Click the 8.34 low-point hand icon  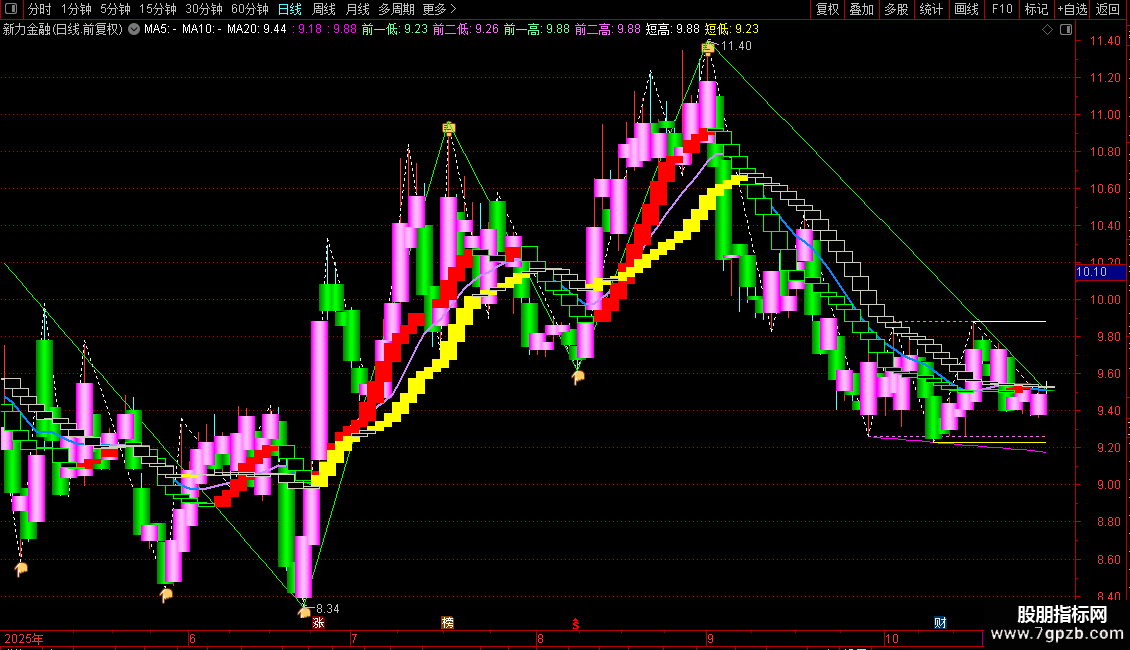point(305,611)
